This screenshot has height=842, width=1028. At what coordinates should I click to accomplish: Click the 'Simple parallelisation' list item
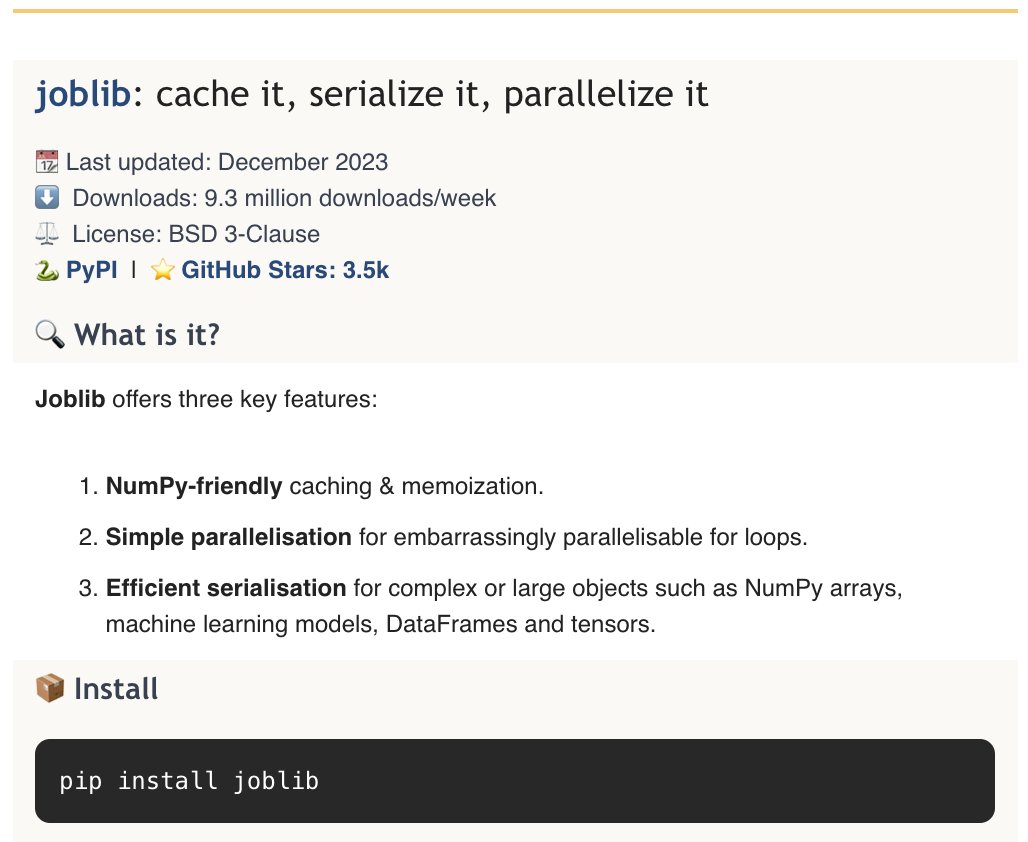coord(456,537)
